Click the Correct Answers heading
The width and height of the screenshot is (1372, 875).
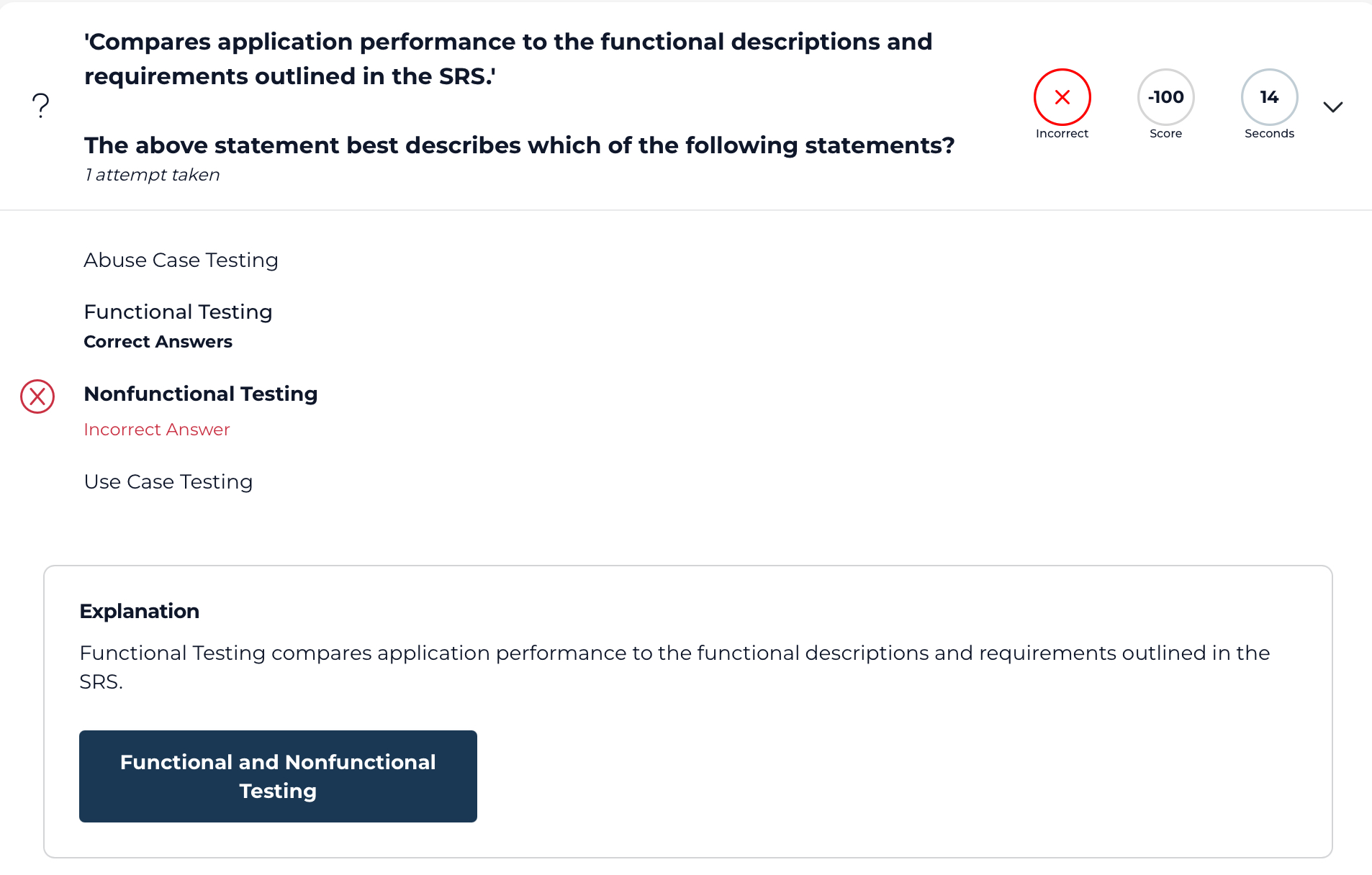coord(158,342)
